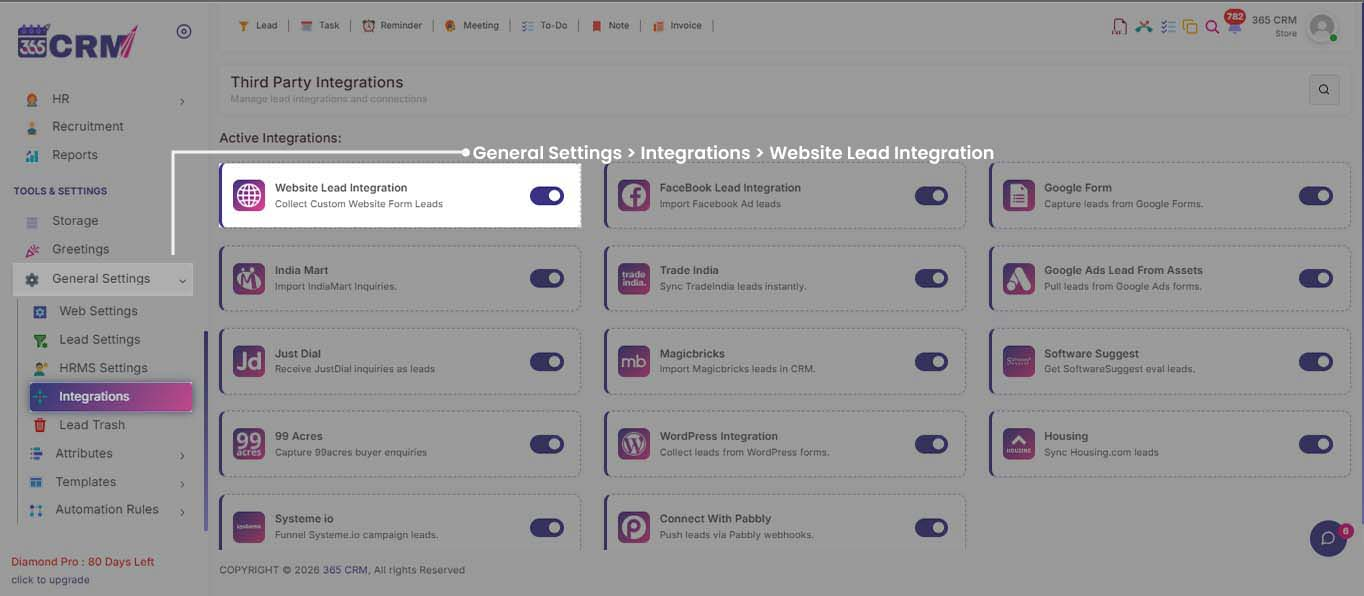Click the checklist icon in top bar
The image size is (1364, 596).
coord(1168,27)
